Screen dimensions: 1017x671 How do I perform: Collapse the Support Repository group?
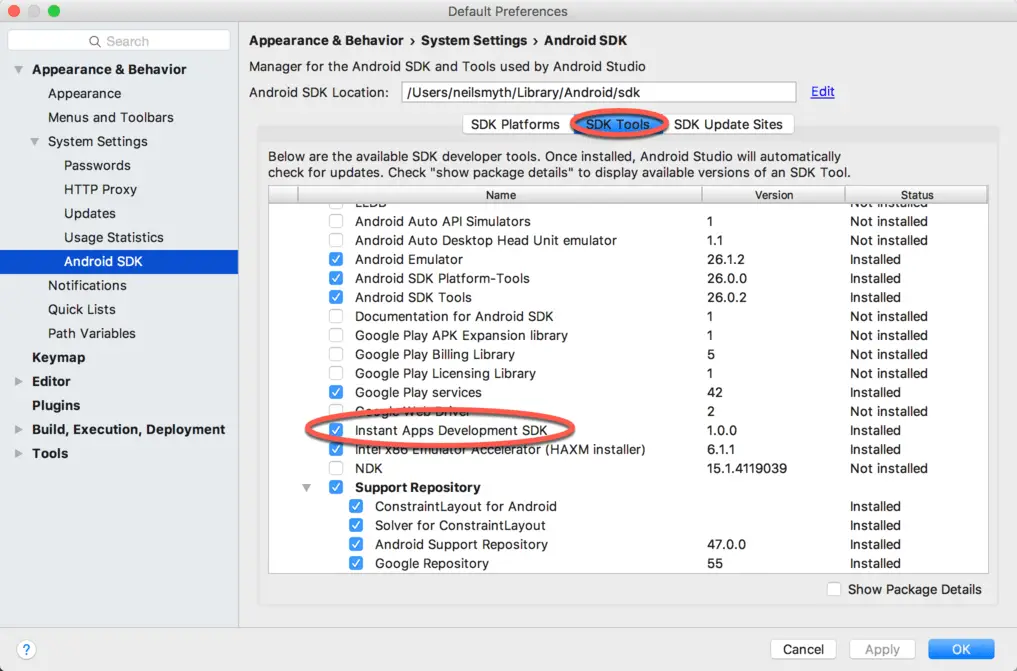click(x=306, y=488)
